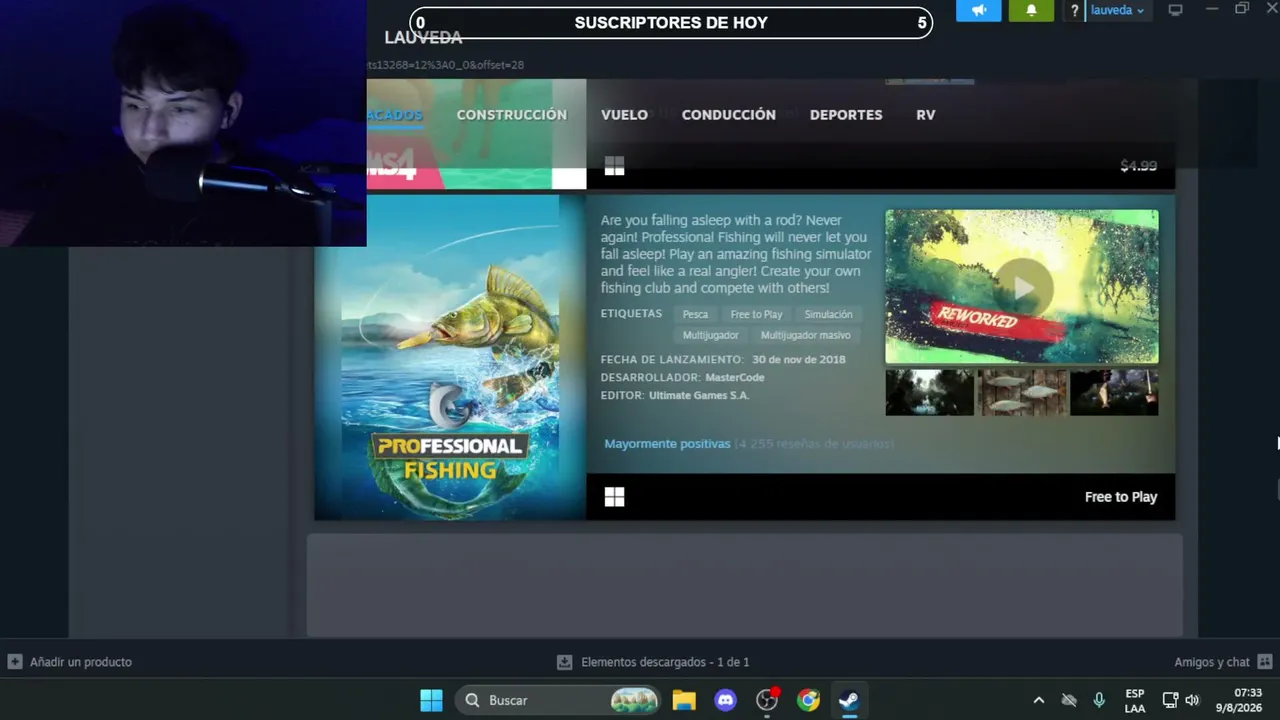Viewport: 1280px width, 720px height.
Task: Open Discord from the taskbar
Action: pos(726,700)
